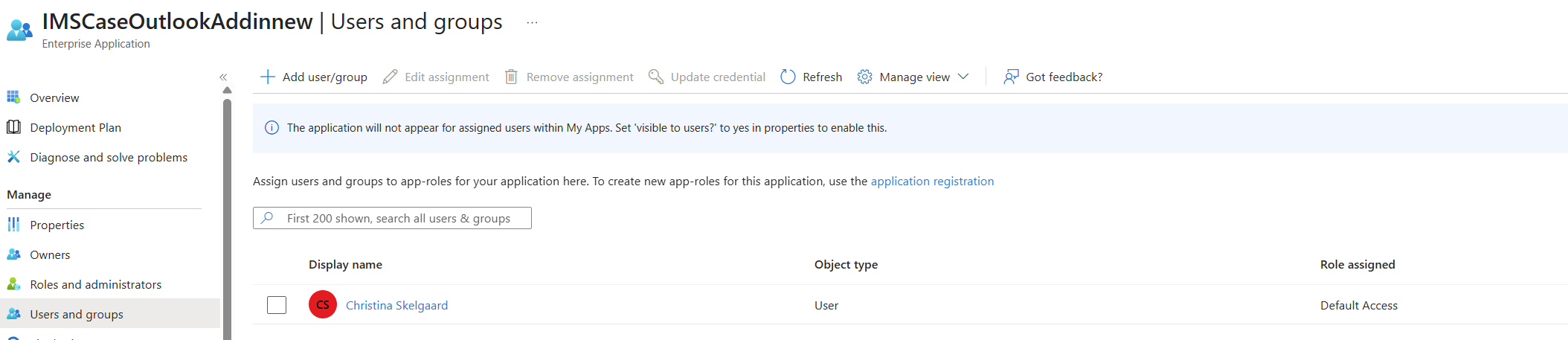Expand the Manage view dropdown chevron
Viewport: 1568px width, 340px height.
[963, 77]
